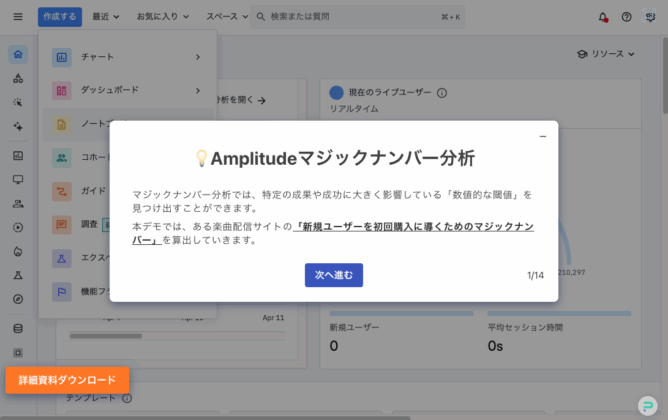Click the notebook document icon in menu
The image size is (668, 420).
[x=62, y=124]
